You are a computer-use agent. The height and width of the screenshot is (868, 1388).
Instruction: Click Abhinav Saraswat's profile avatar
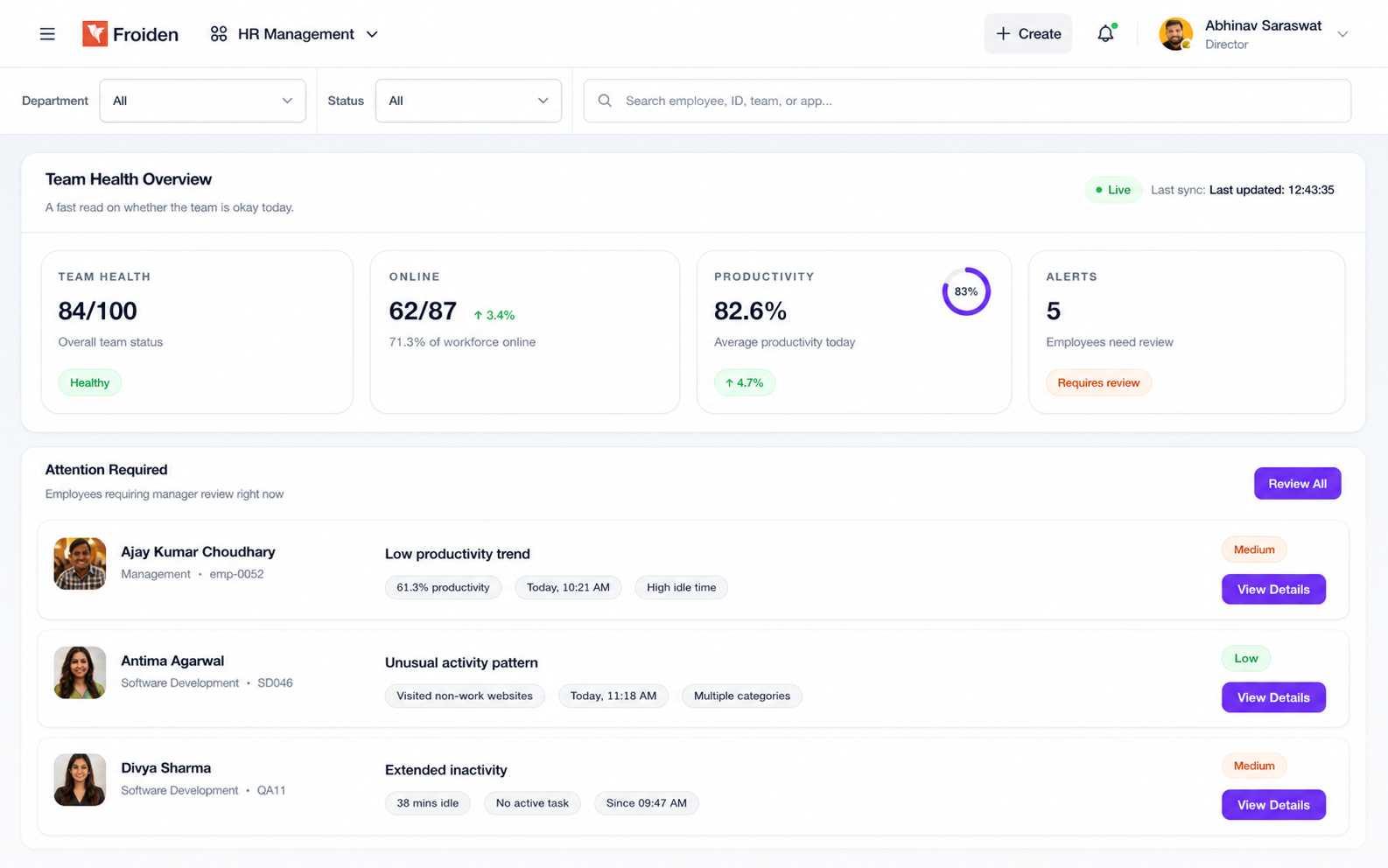(1175, 34)
